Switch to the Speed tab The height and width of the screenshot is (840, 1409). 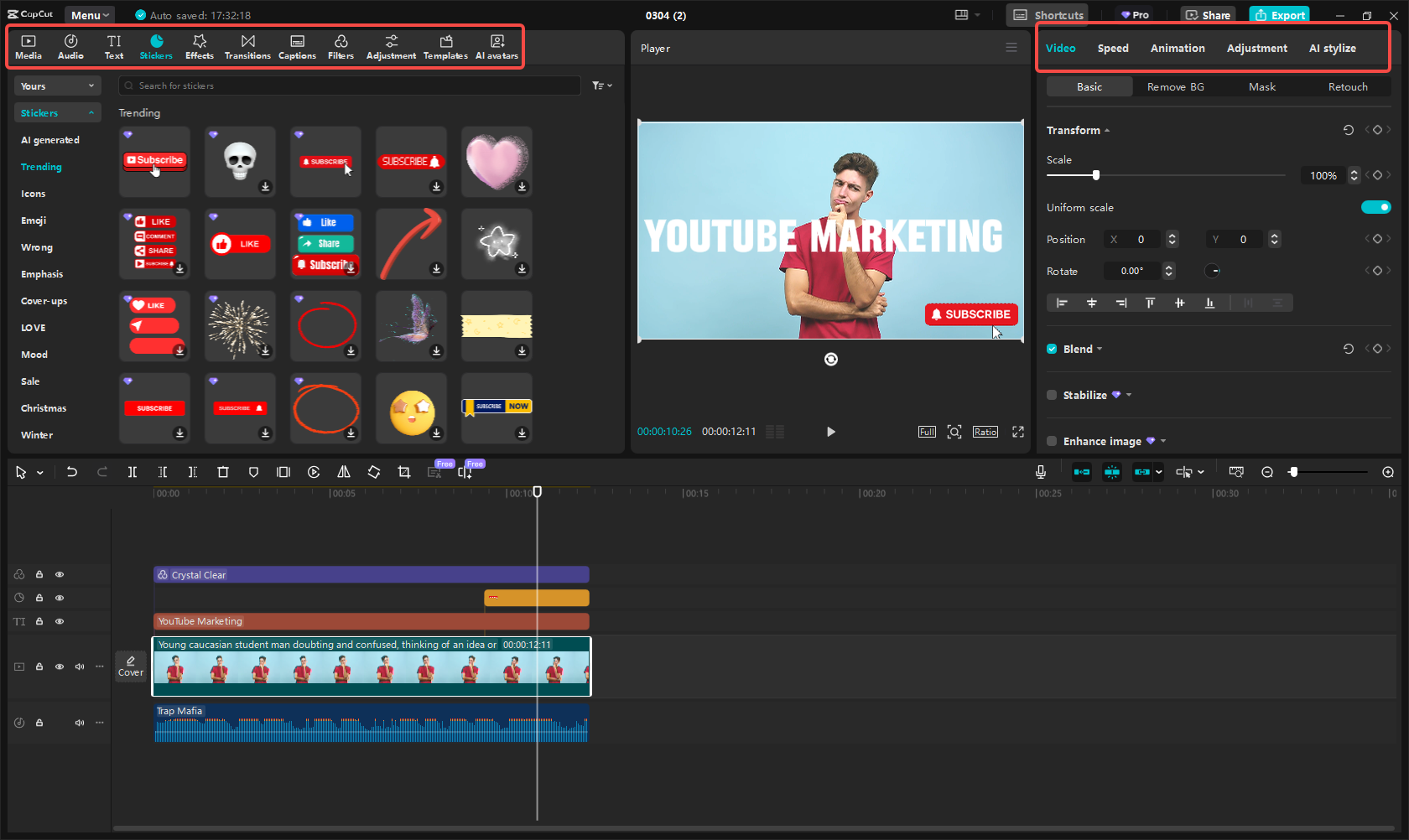[x=1113, y=48]
